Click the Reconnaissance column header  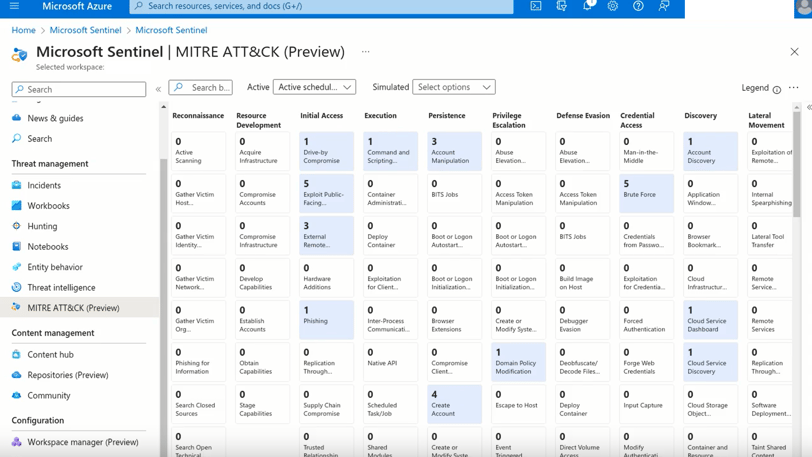click(198, 116)
